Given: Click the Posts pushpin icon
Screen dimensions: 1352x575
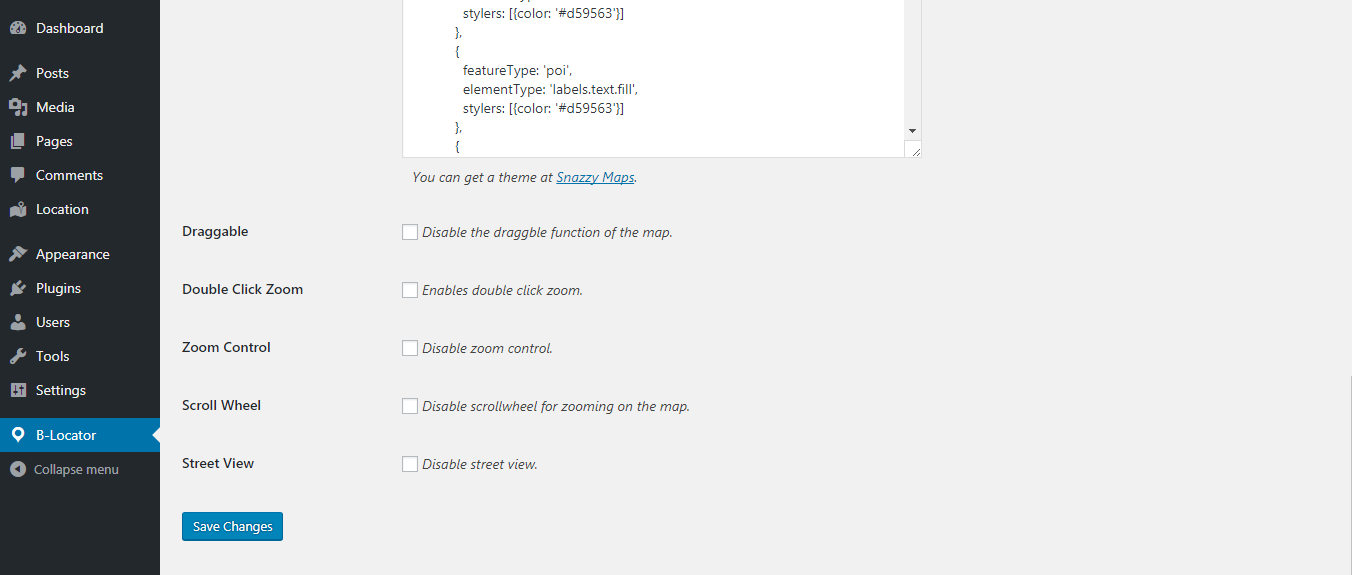Looking at the screenshot, I should [x=18, y=73].
